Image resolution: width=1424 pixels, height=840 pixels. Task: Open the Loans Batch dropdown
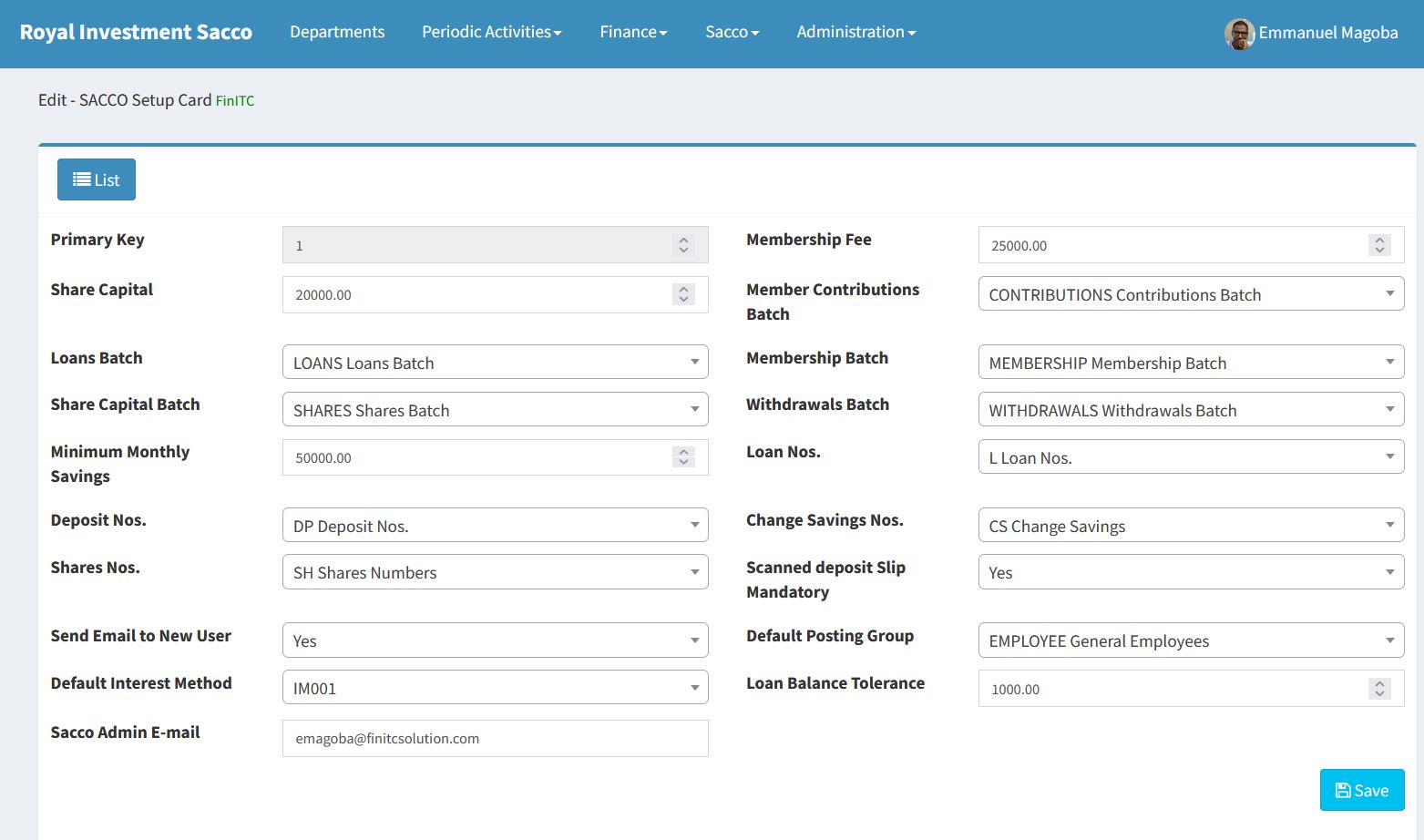496,362
